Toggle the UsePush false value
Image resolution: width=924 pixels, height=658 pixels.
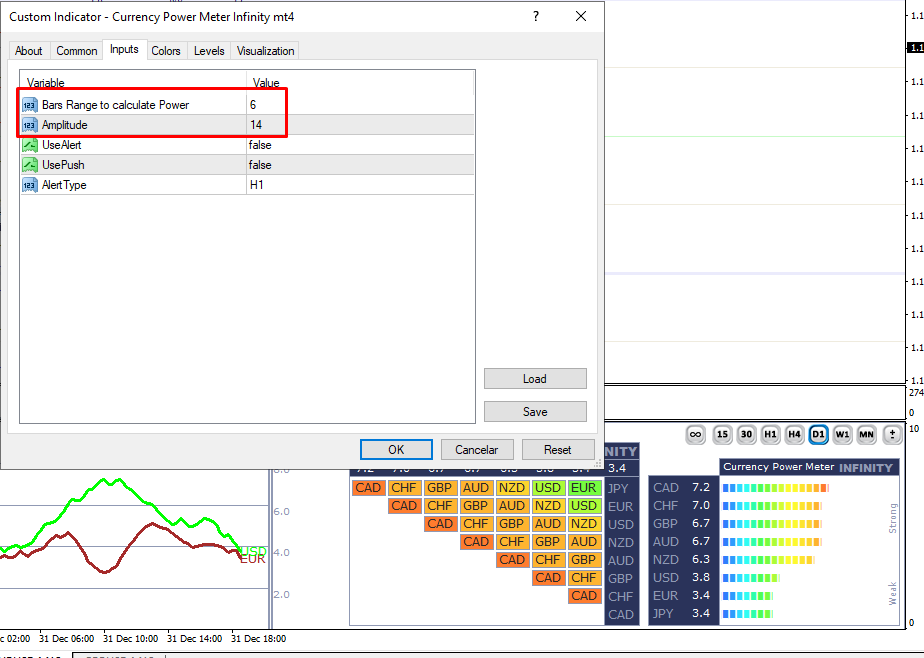(x=360, y=165)
